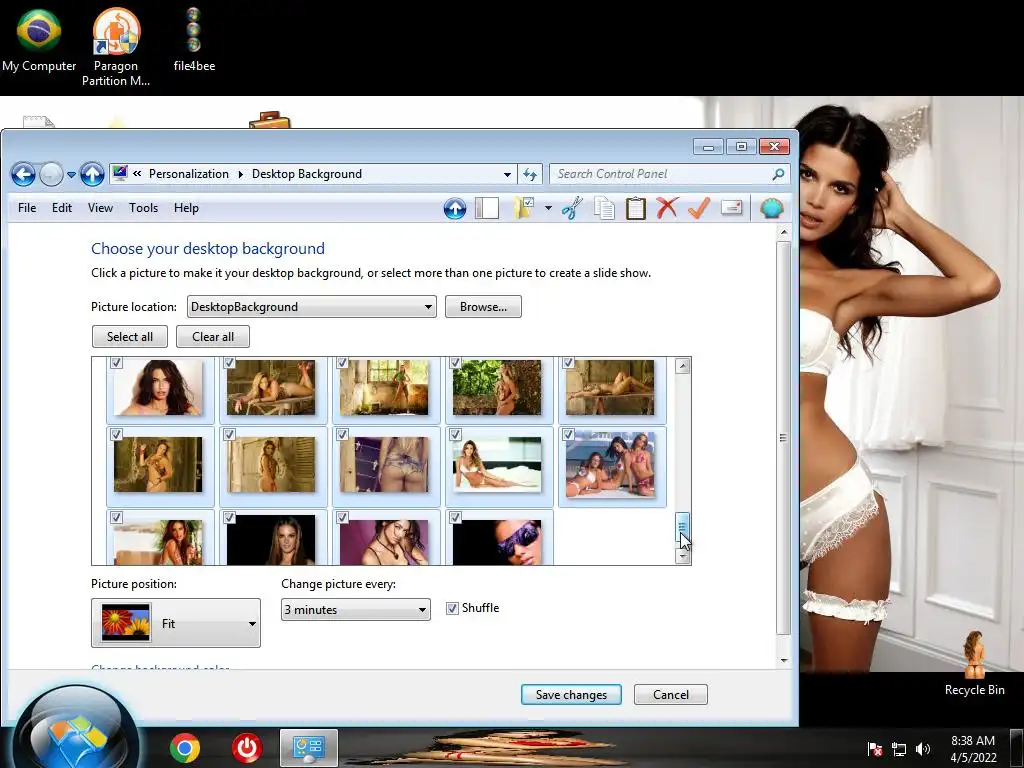Click the thumbnail list scroll up arrow
The height and width of the screenshot is (768, 1024).
click(x=682, y=366)
